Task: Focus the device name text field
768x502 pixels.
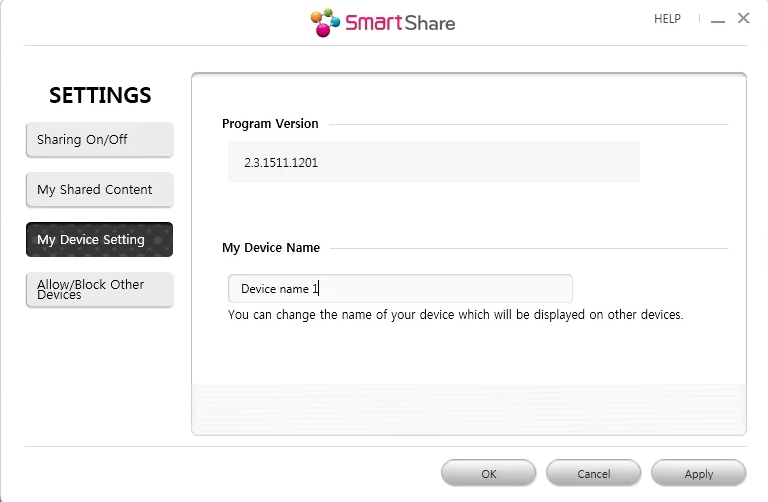Action: coord(400,289)
